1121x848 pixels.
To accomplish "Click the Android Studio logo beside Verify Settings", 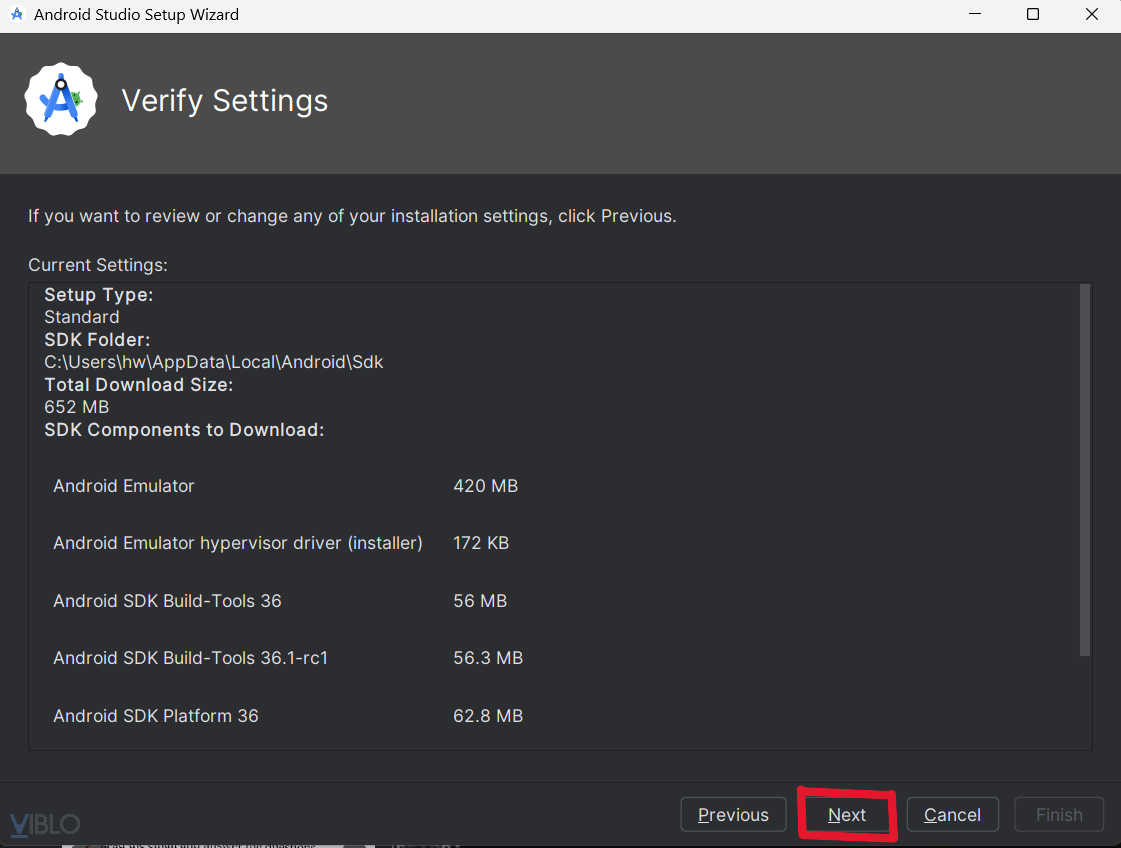I will click(x=61, y=99).
